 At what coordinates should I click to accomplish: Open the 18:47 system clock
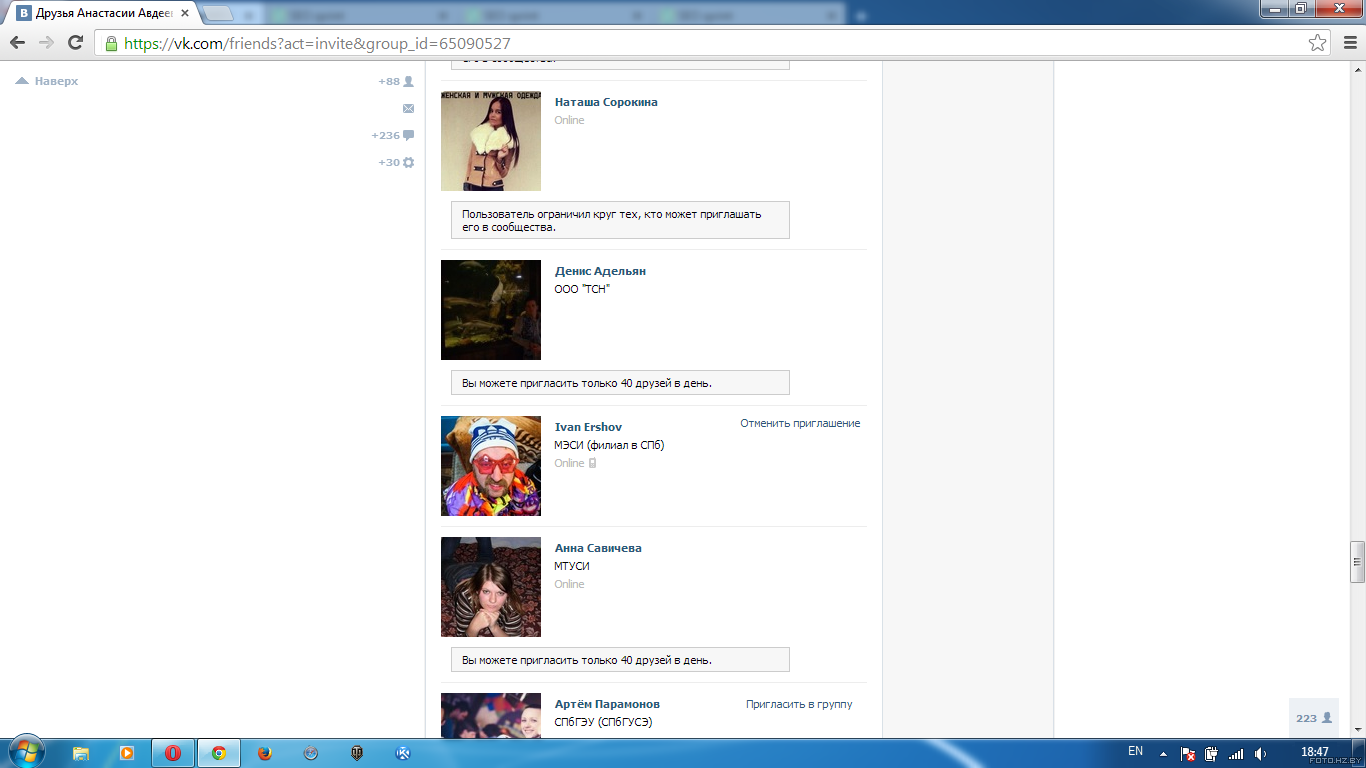1315,752
